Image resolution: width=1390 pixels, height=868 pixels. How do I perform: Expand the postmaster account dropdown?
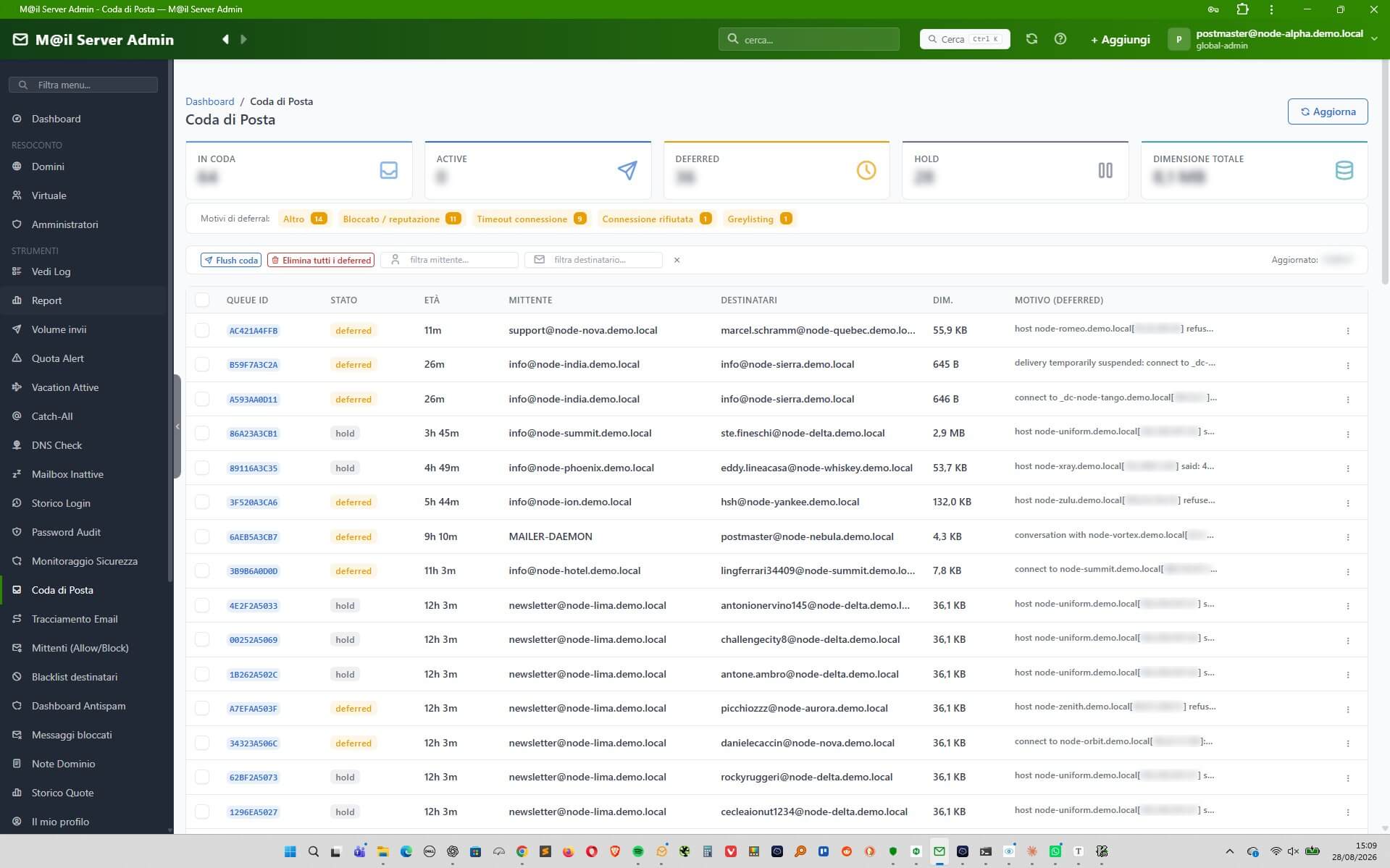(x=1272, y=39)
